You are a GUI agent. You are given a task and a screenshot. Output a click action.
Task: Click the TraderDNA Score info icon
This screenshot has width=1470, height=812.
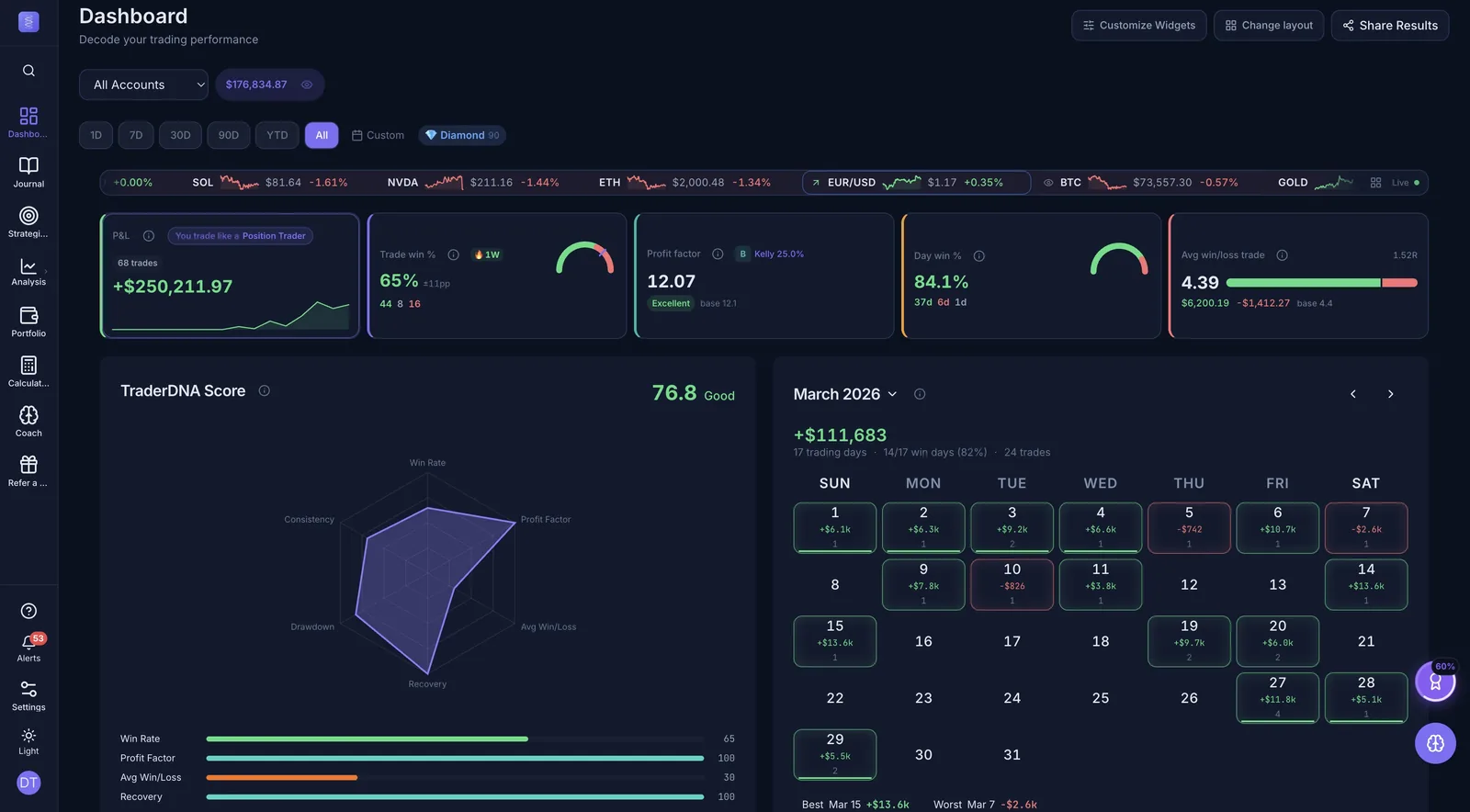265,391
